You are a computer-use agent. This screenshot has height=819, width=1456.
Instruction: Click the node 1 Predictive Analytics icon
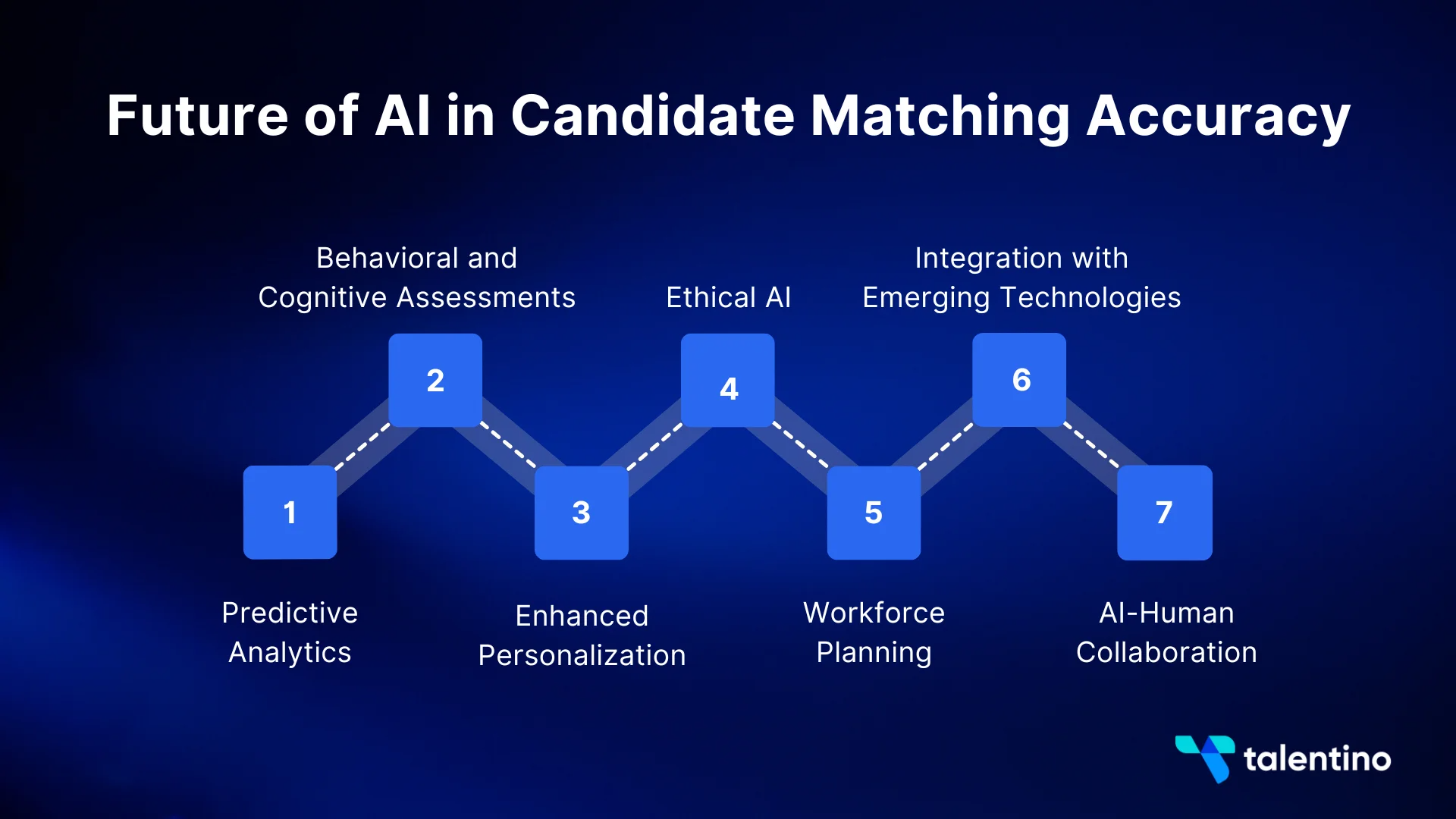[x=288, y=512]
